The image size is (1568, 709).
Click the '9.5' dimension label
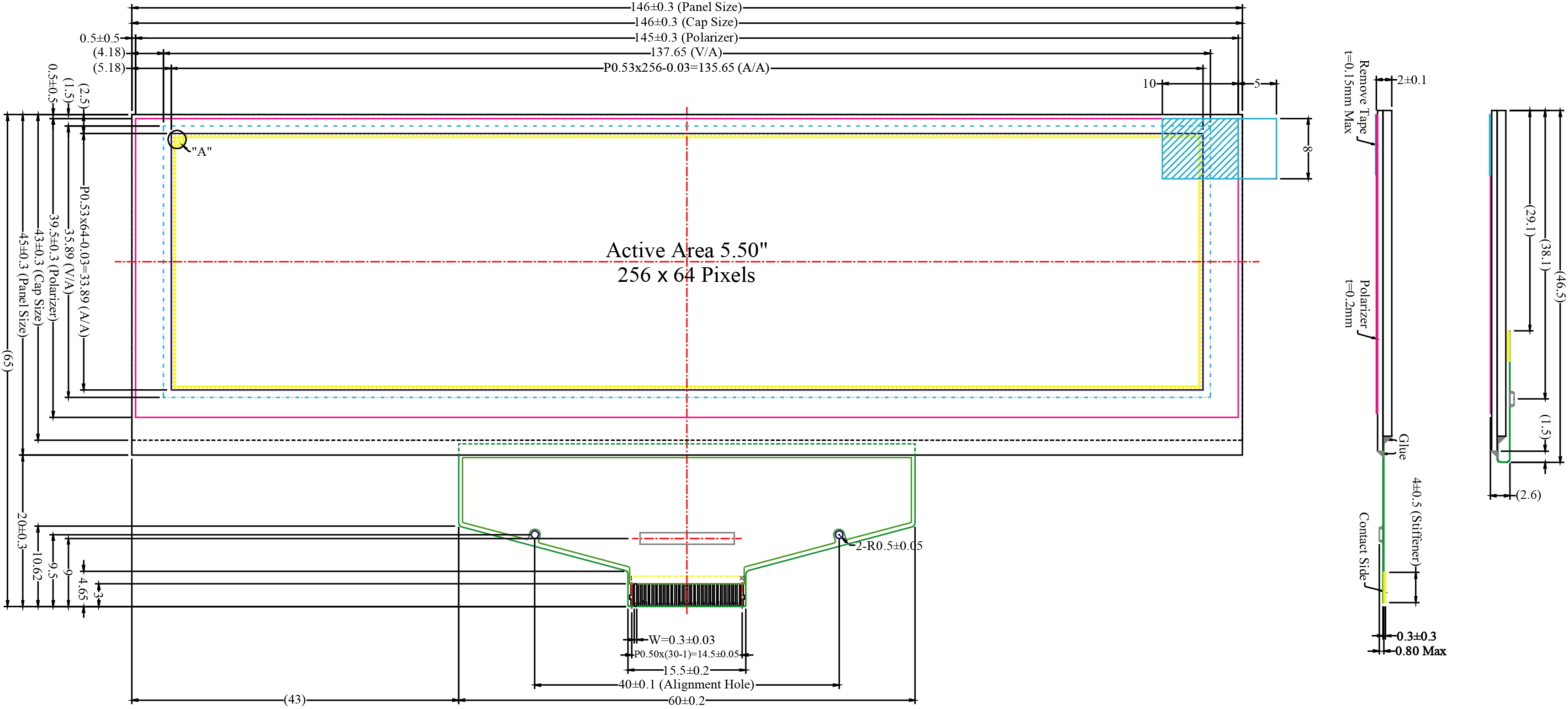(53, 570)
